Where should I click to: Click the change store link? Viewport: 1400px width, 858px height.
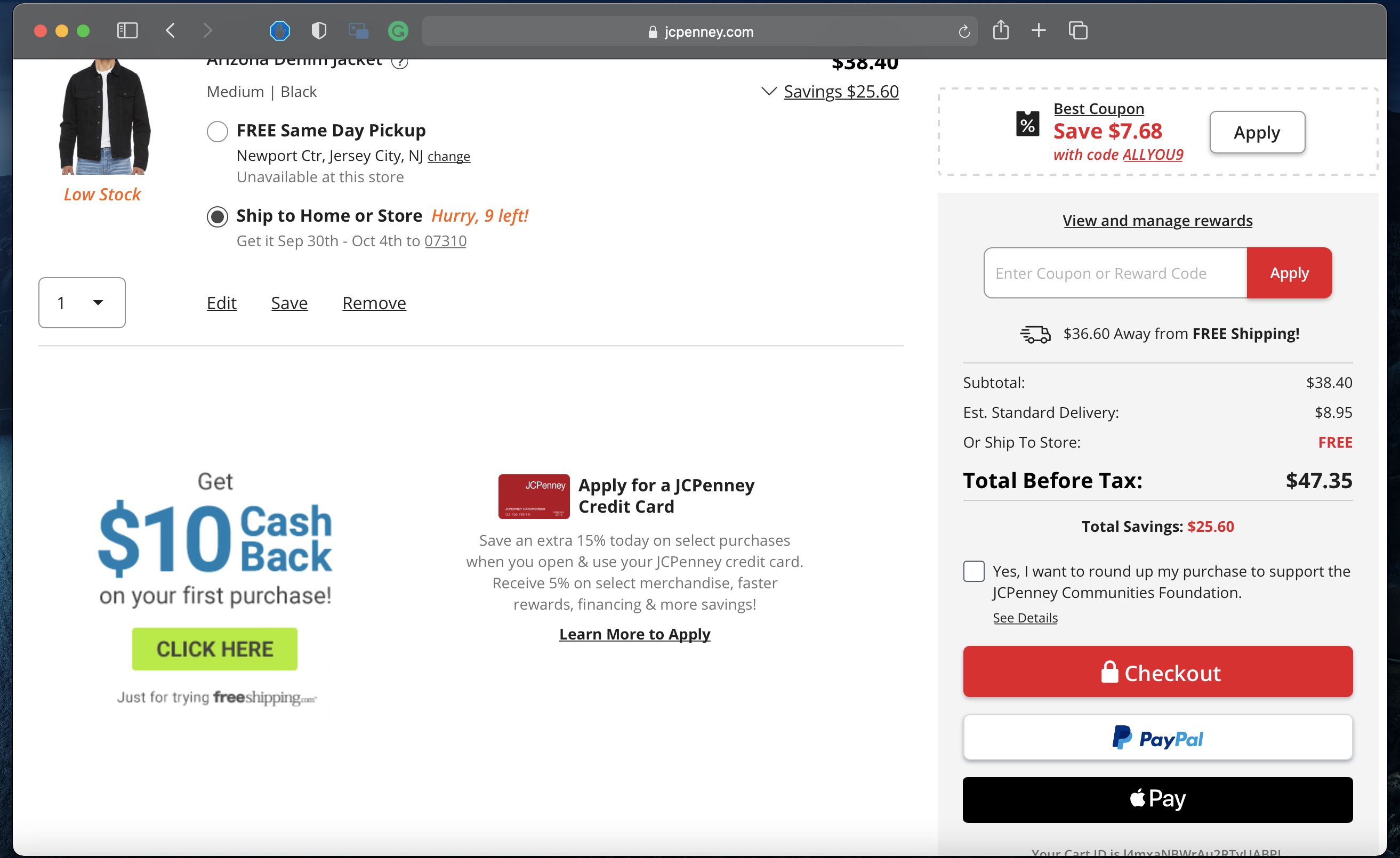[449, 156]
